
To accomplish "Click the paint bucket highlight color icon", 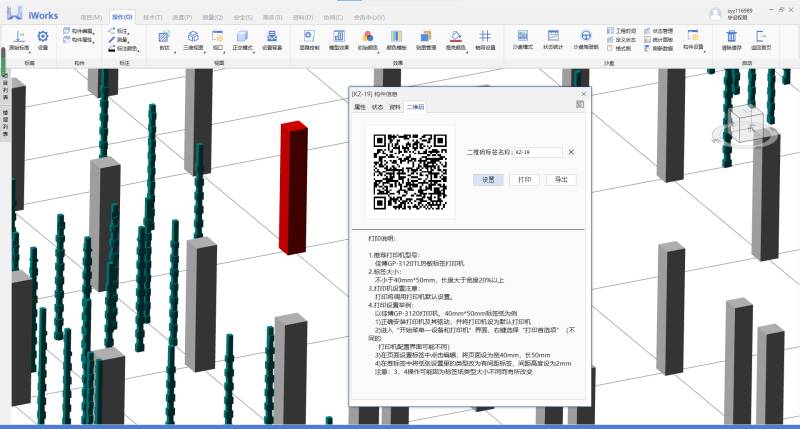I will [456, 36].
